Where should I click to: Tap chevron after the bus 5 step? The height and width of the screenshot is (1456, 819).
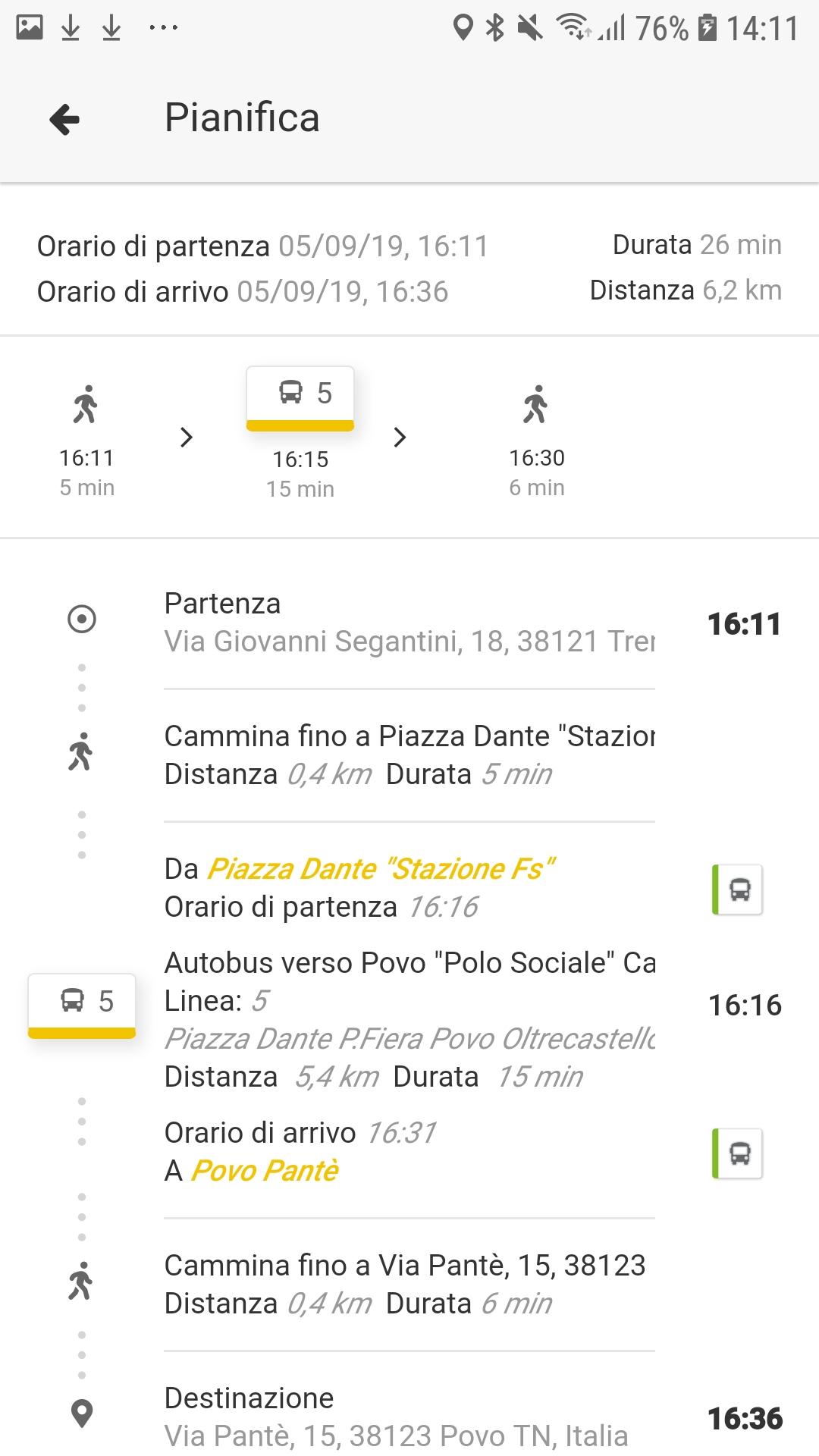[400, 438]
